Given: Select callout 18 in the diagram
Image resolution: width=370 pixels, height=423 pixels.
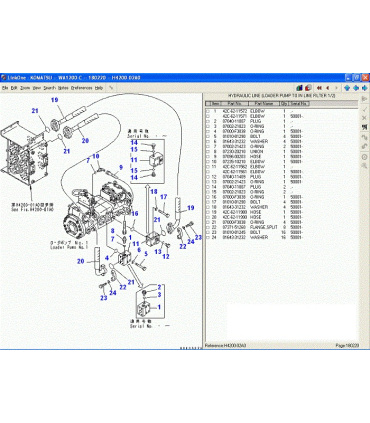Looking at the screenshot, I should [154, 191].
